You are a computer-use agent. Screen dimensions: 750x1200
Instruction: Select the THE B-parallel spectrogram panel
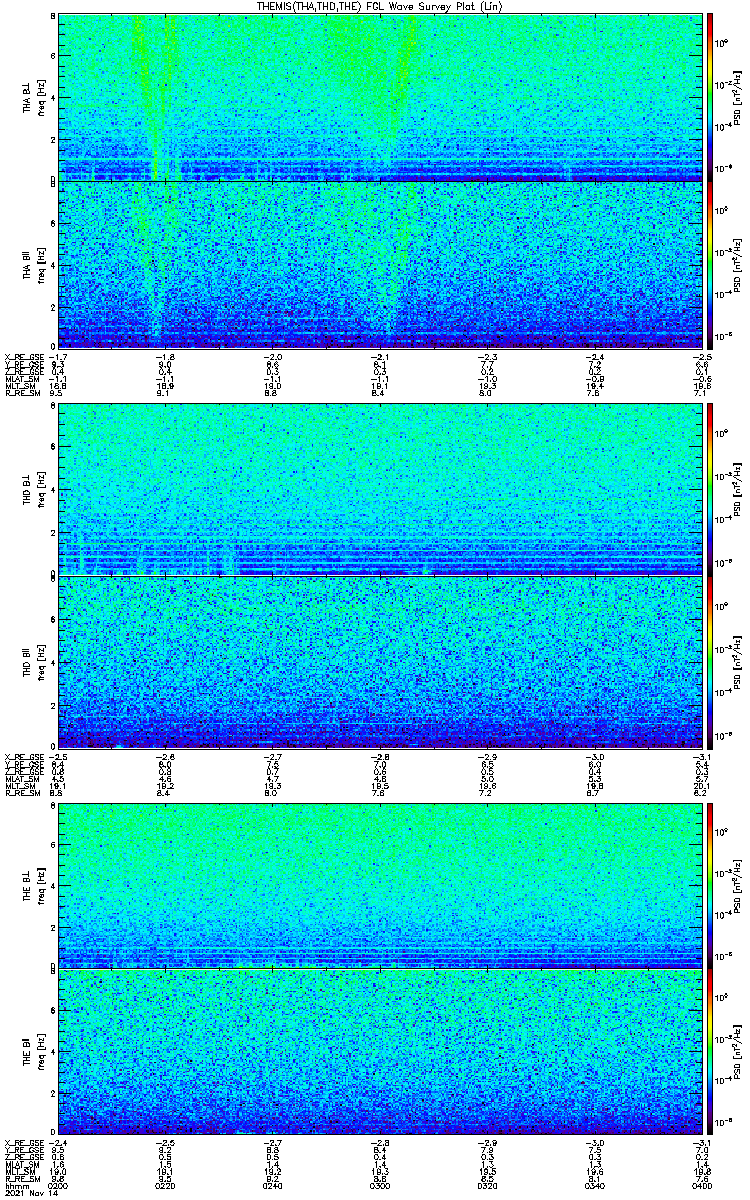pyautogui.click(x=379, y=1051)
